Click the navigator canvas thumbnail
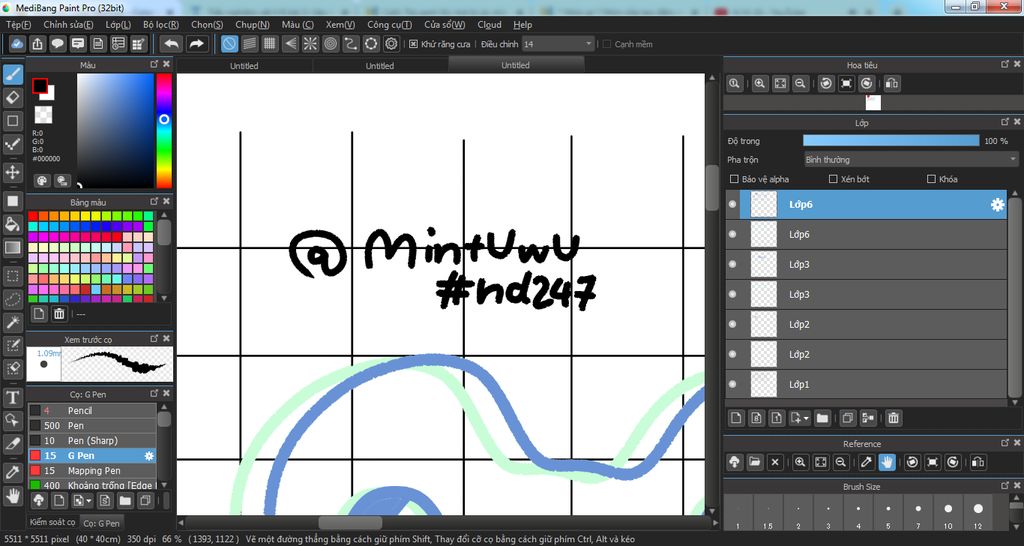The width and height of the screenshot is (1024, 546). coord(873,103)
